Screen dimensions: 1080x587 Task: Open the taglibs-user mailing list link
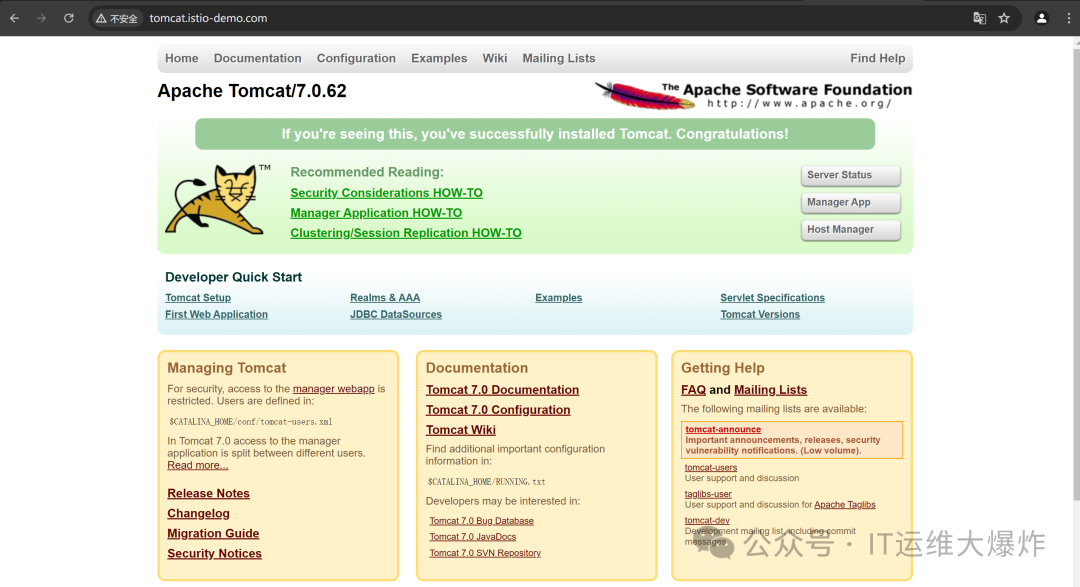click(x=708, y=494)
